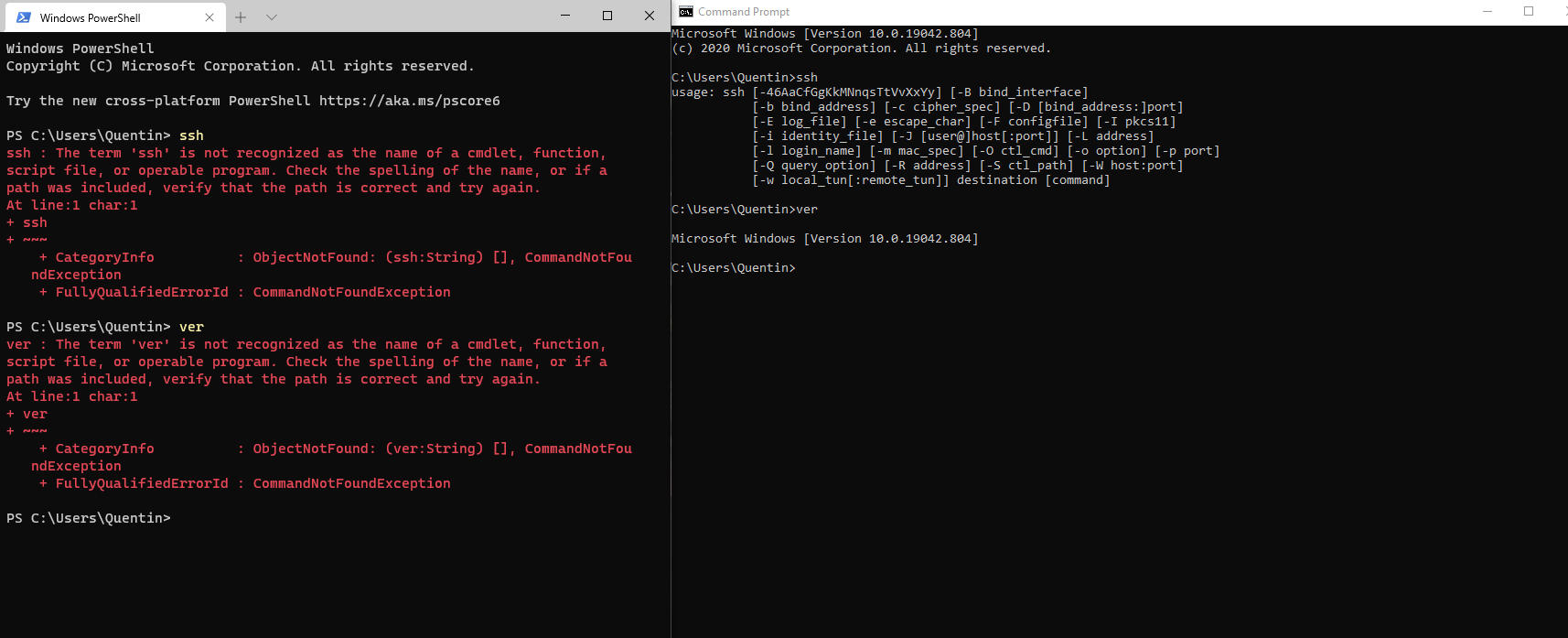Close the Windows PowerShell tab

tap(209, 17)
